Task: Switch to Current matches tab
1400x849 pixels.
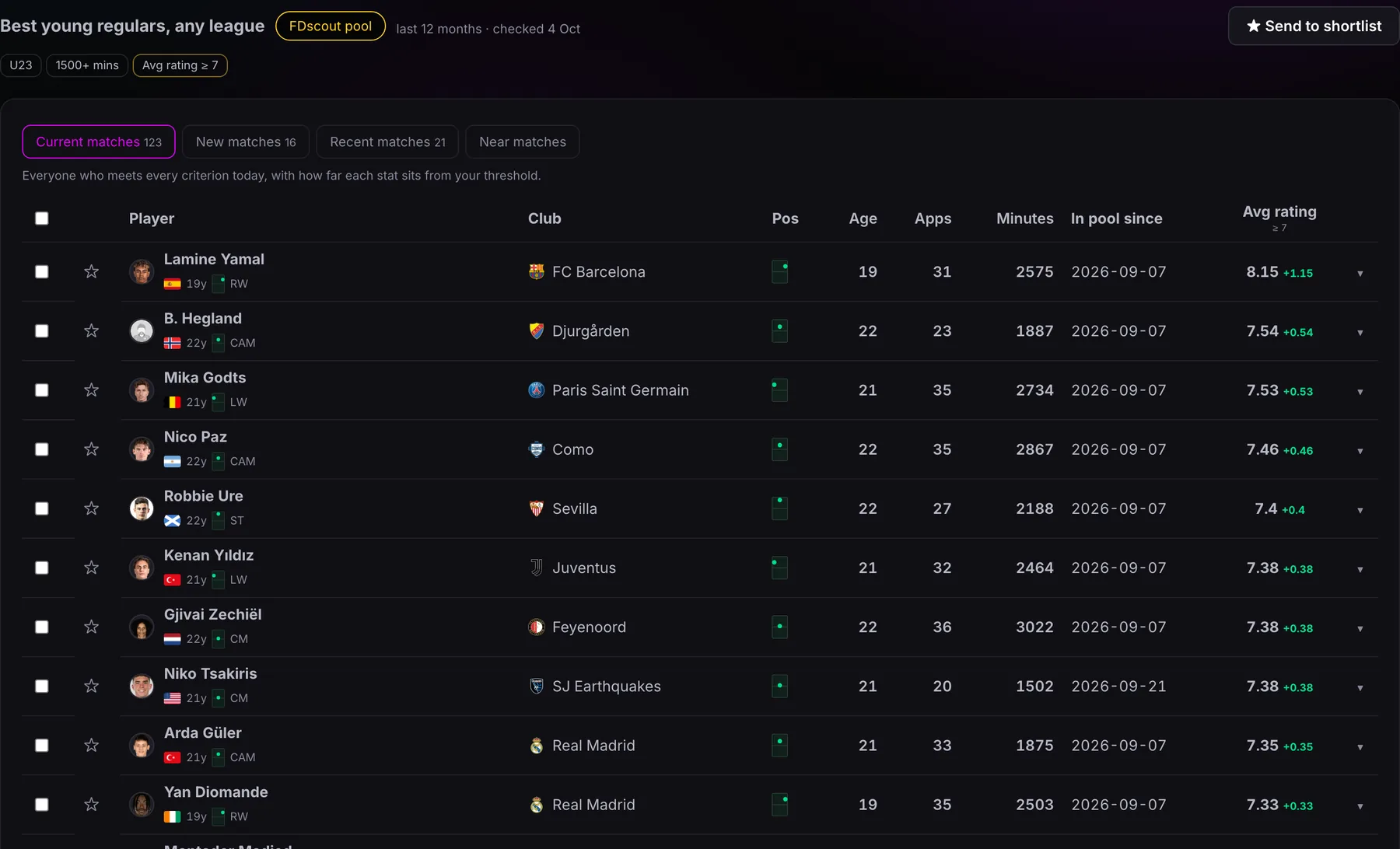Action: click(99, 141)
